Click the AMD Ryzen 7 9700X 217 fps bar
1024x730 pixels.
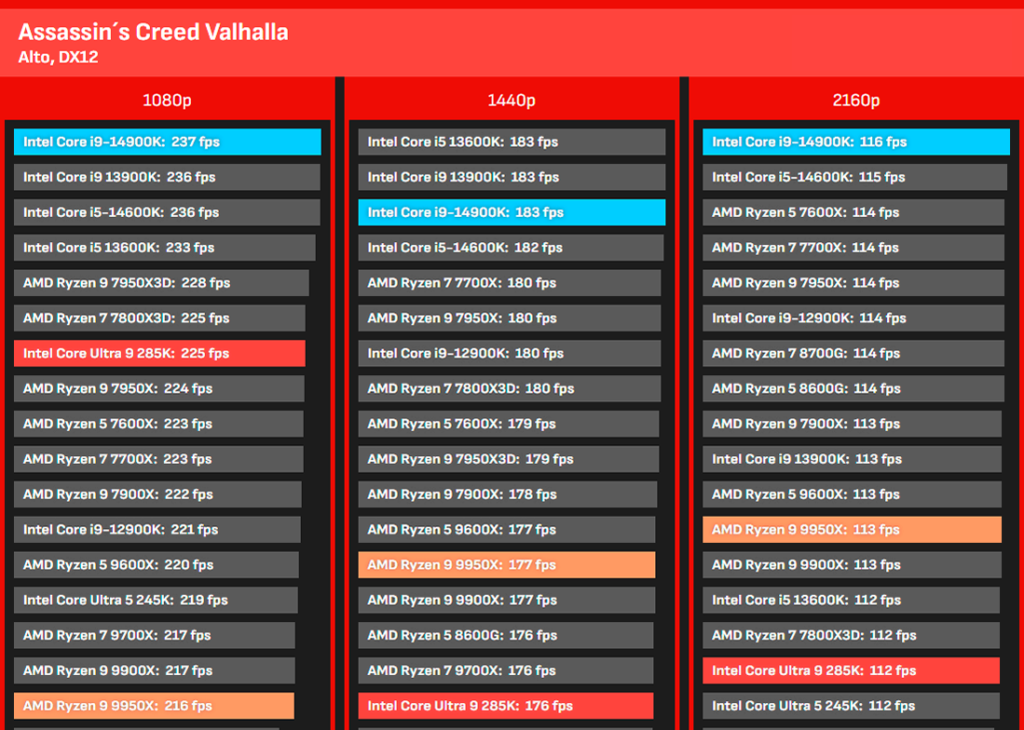click(154, 635)
